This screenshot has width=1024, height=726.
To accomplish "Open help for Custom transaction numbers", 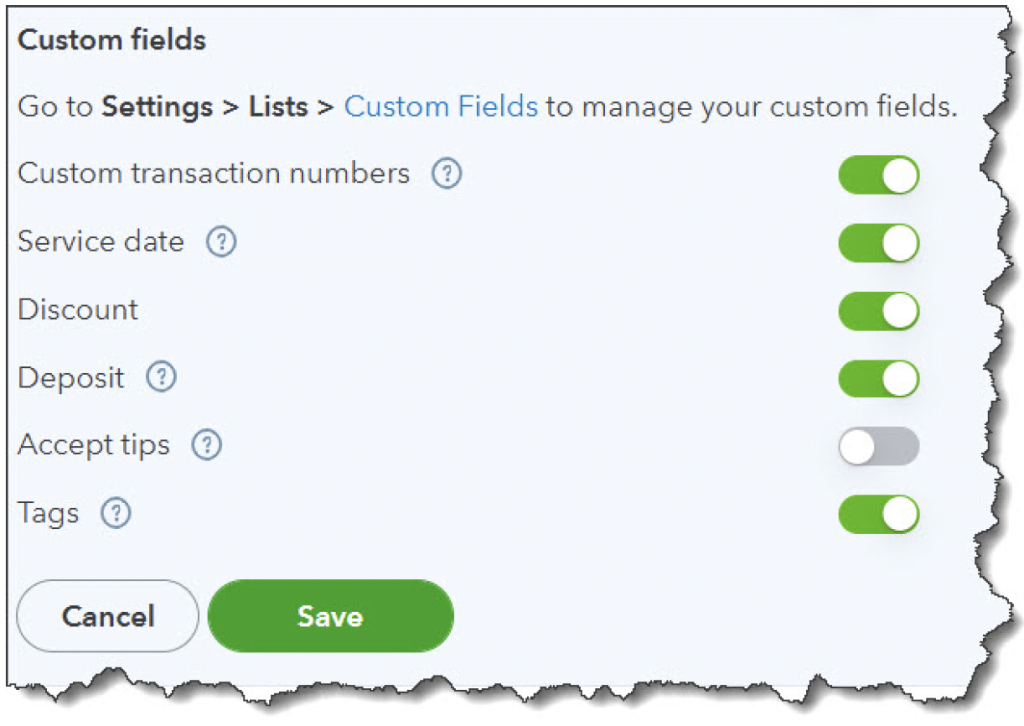I will click(x=447, y=174).
